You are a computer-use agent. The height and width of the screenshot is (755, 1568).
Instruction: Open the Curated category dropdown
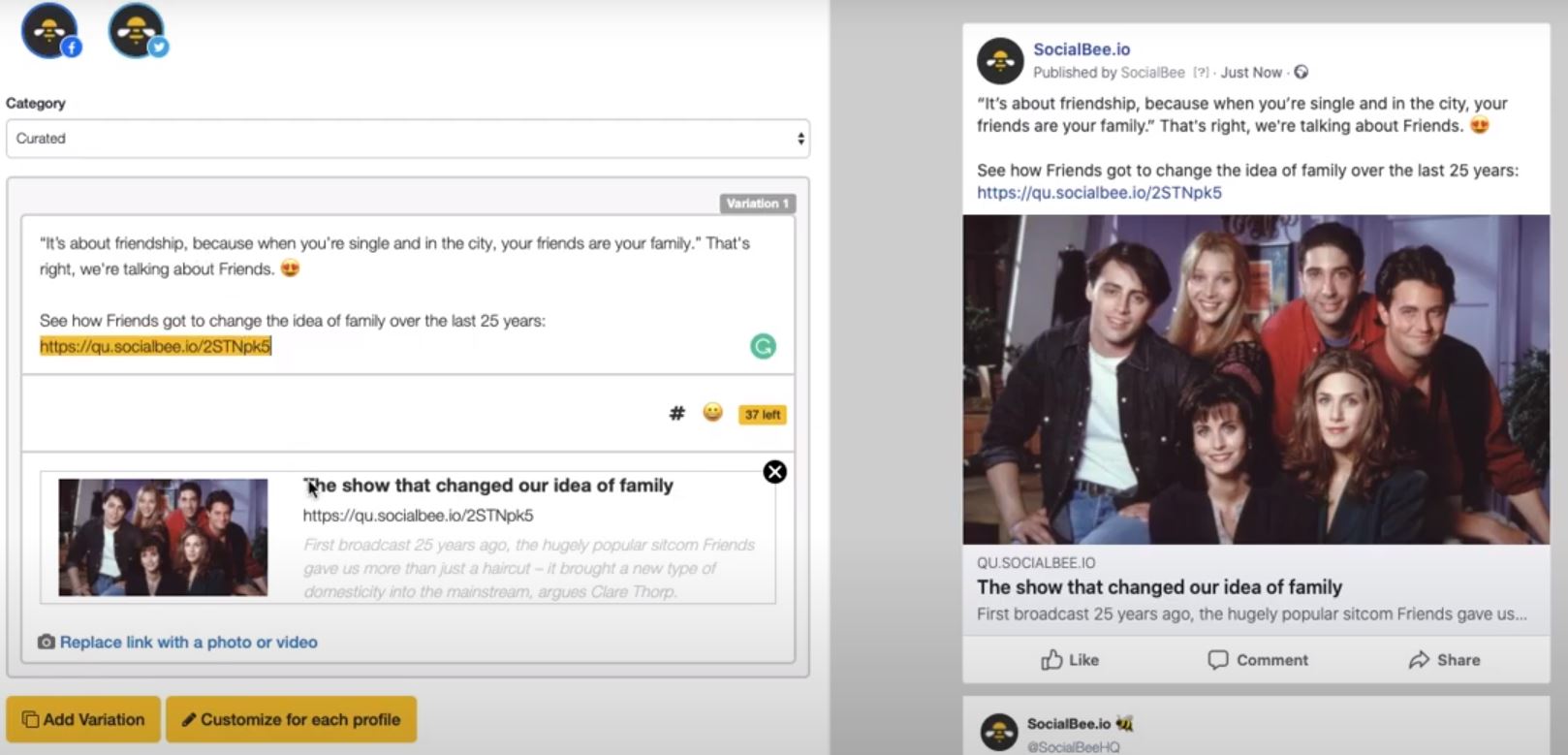(408, 139)
